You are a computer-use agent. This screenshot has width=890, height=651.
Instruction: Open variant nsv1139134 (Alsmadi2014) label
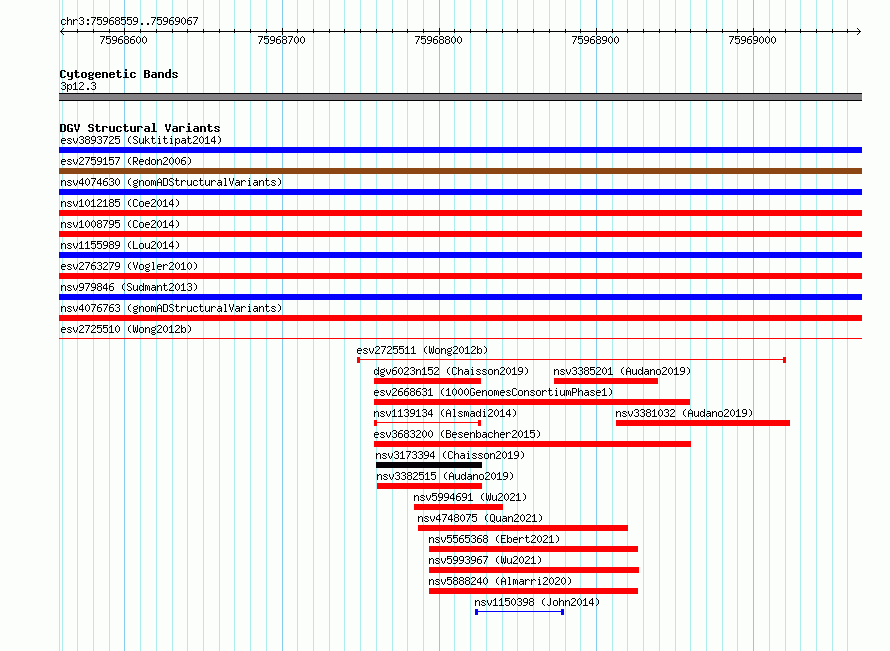tap(445, 413)
